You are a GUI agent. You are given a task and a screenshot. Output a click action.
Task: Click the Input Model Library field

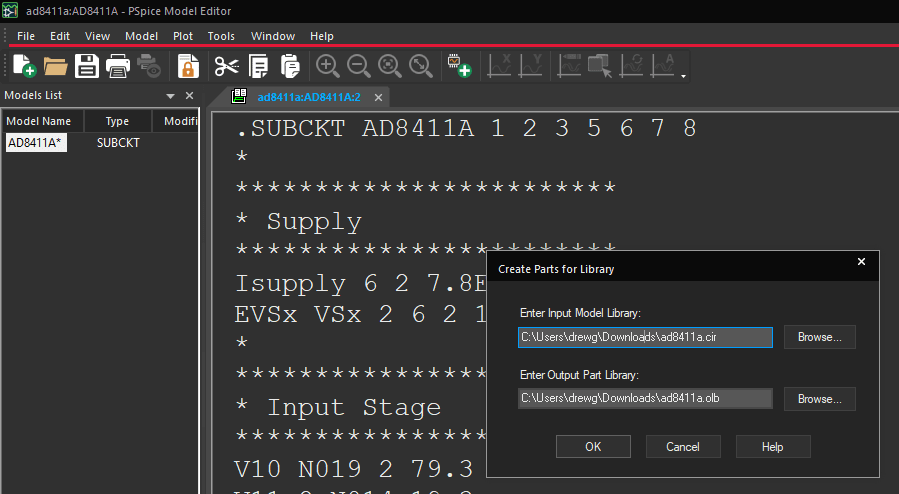(x=645, y=337)
